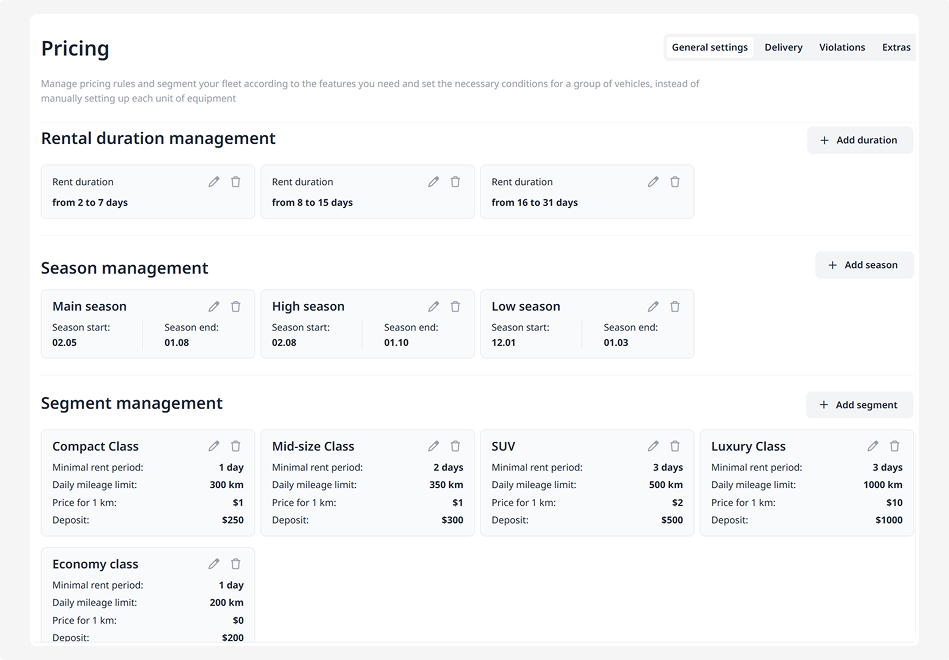Viewport: 949px width, 660px height.
Task: Edit the SUV segment
Action: pyautogui.click(x=653, y=447)
